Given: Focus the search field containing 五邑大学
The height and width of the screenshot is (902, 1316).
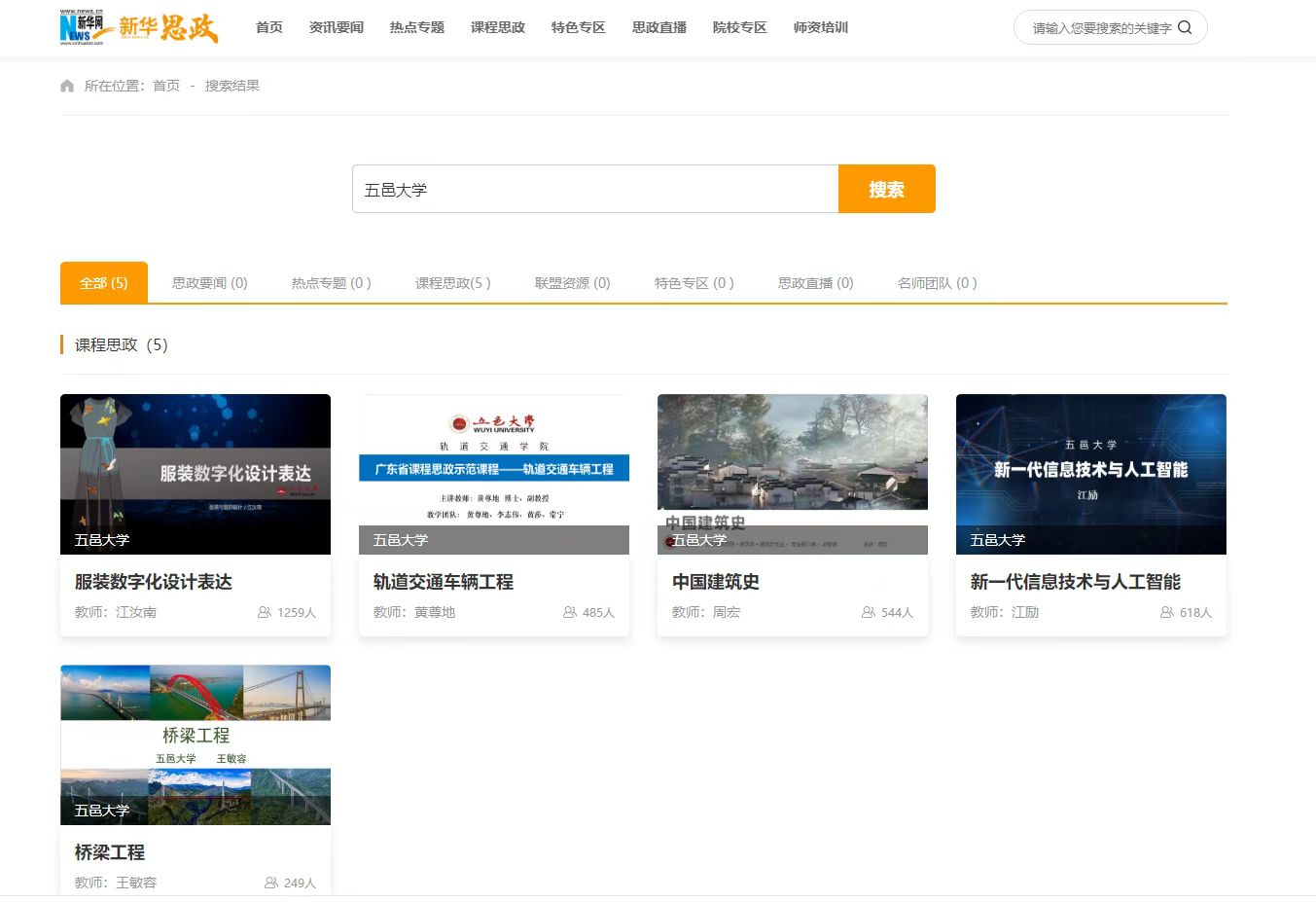Looking at the screenshot, I should [x=594, y=189].
